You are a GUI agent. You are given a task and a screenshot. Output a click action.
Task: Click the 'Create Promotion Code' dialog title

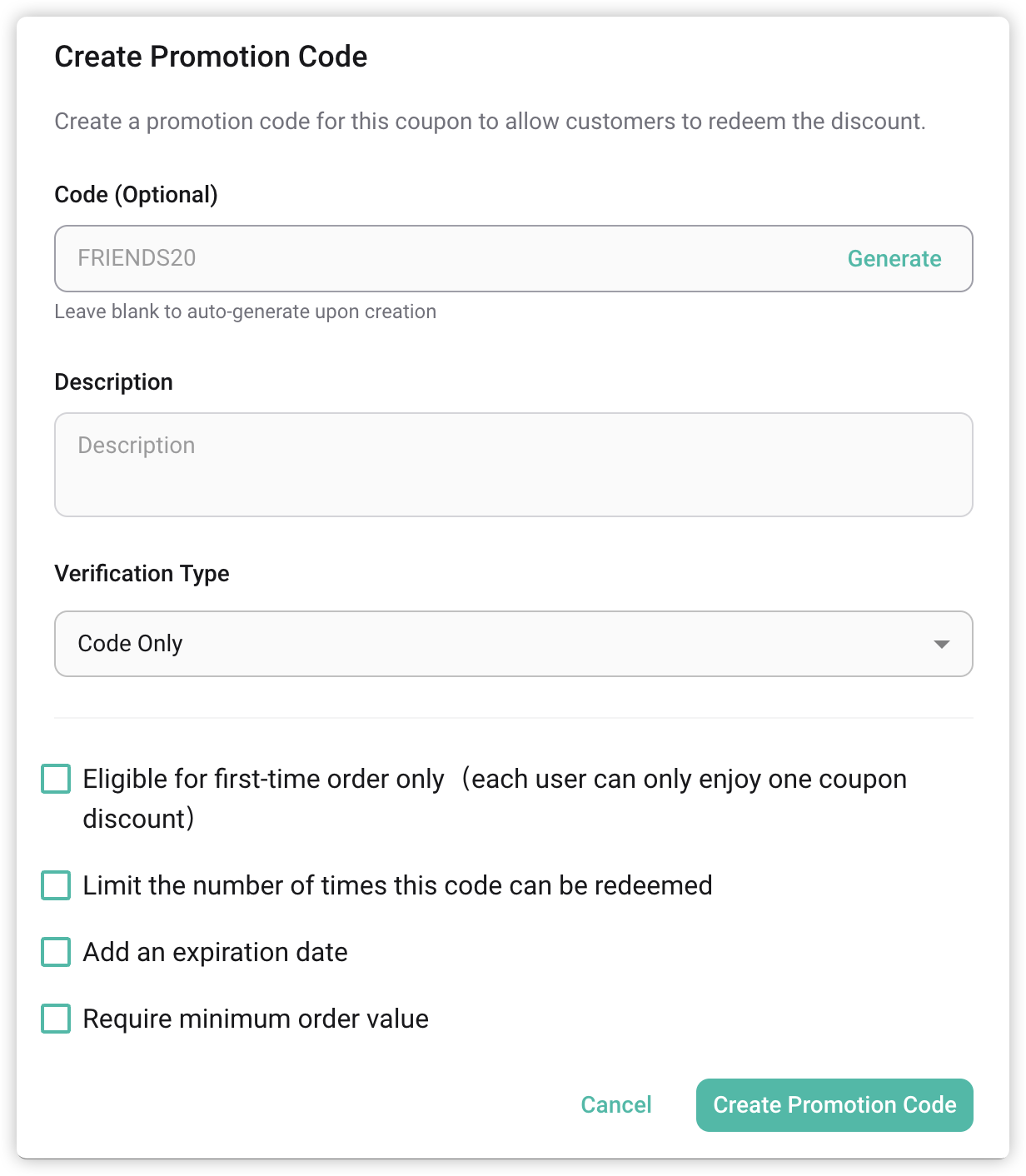click(211, 57)
